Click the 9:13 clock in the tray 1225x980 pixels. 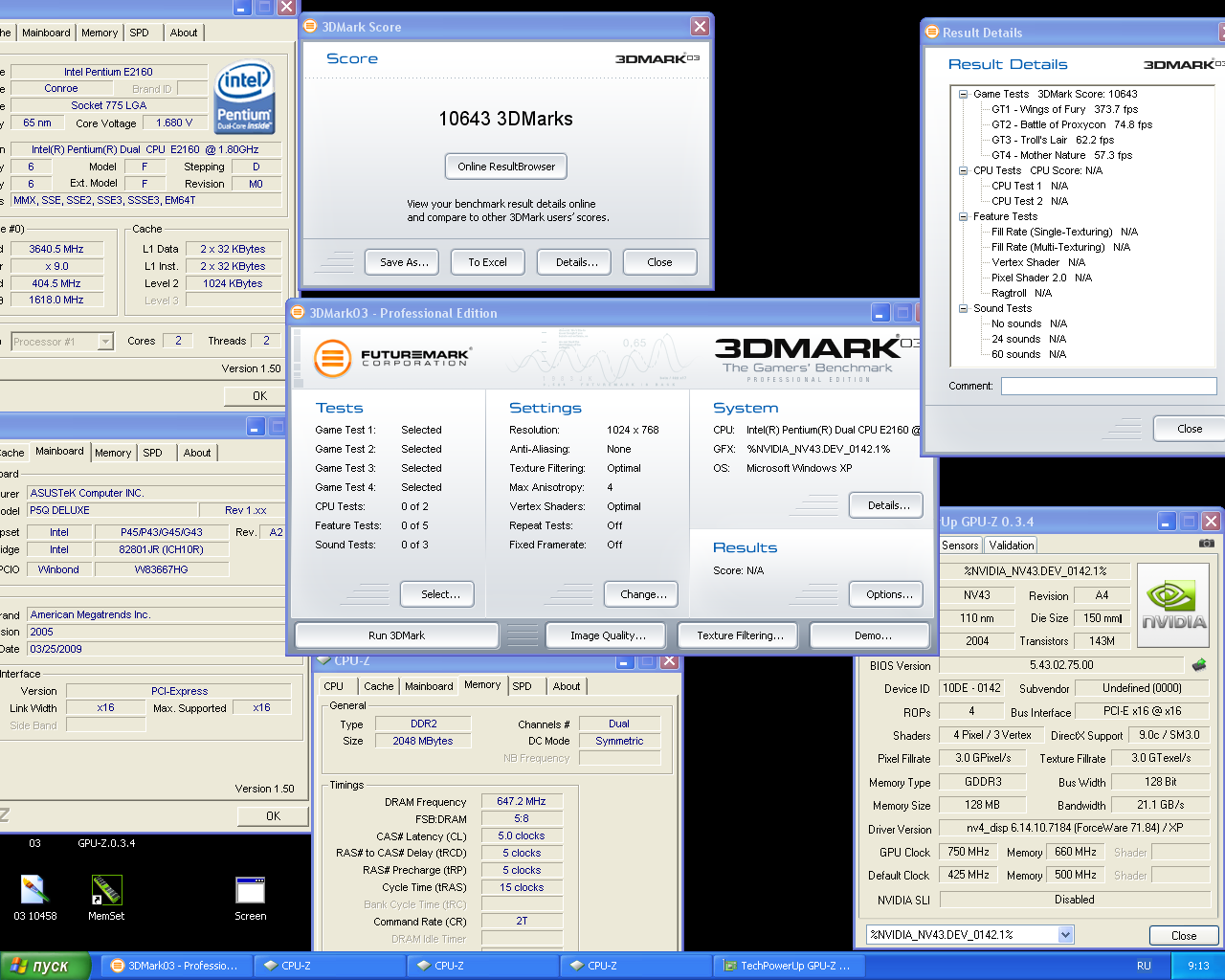pyautogui.click(x=1198, y=966)
